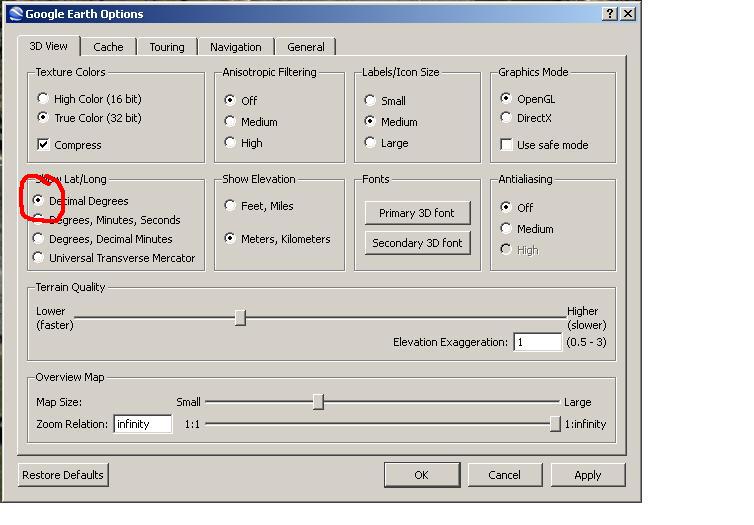Select High Color (16 bit) option

(x=42, y=98)
